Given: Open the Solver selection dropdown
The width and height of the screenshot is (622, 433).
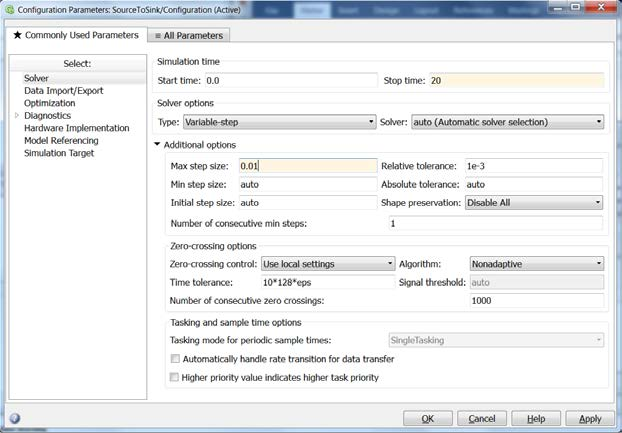Looking at the screenshot, I should point(507,122).
